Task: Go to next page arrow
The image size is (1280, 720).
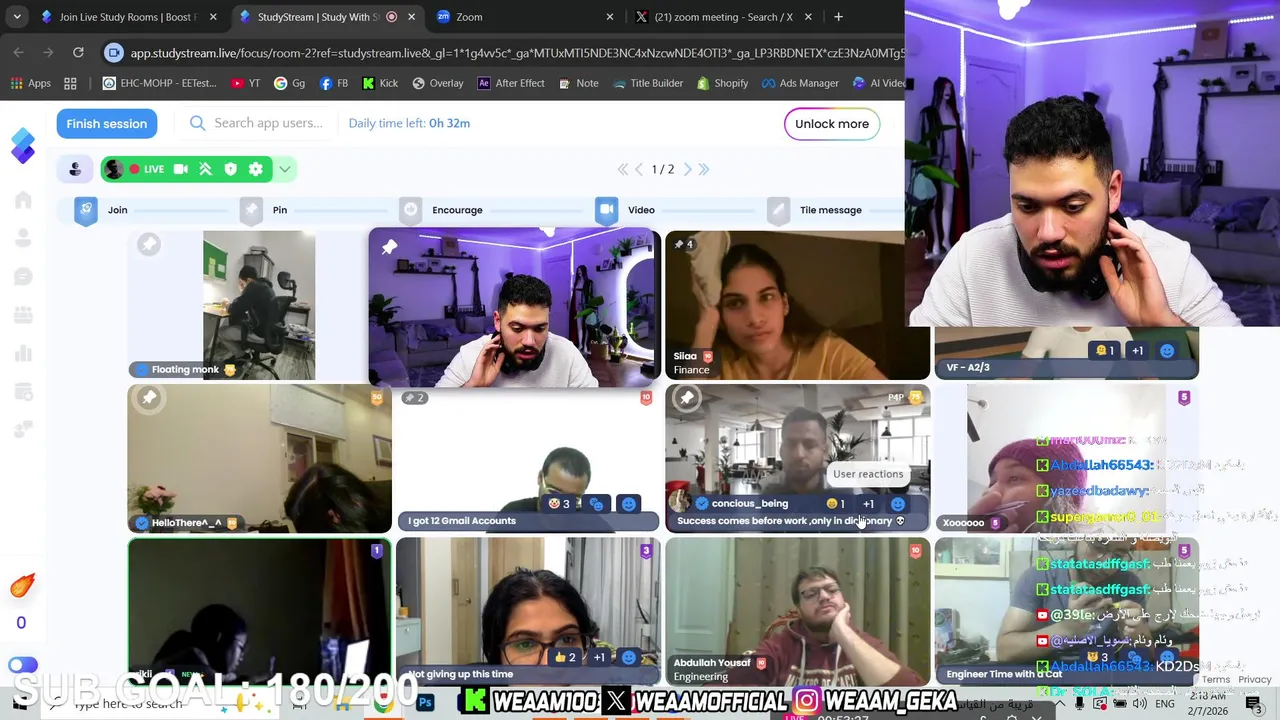Action: click(x=687, y=169)
